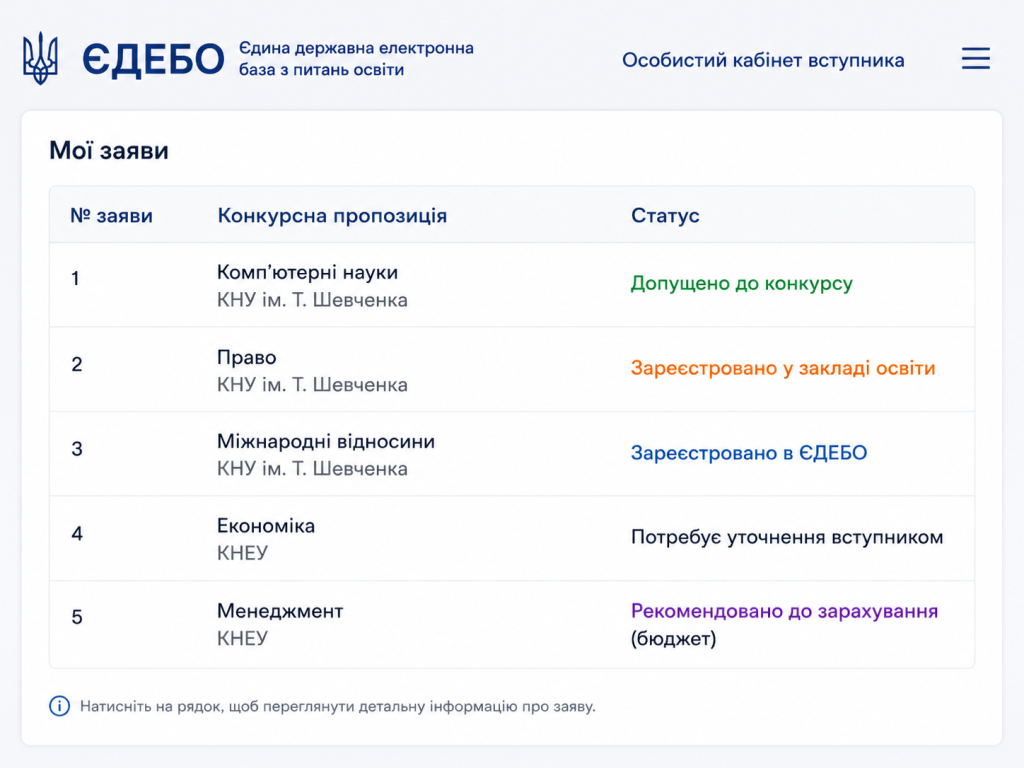Click КНУ ім. Т. Шевченка under Право
The width and height of the screenshot is (1024, 768).
pos(312,385)
